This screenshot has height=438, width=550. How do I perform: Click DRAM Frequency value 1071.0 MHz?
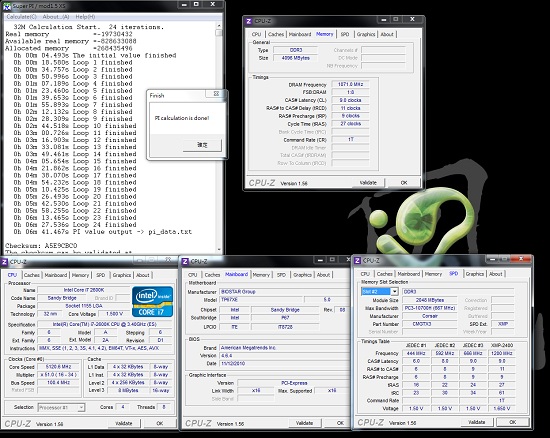[350, 84]
